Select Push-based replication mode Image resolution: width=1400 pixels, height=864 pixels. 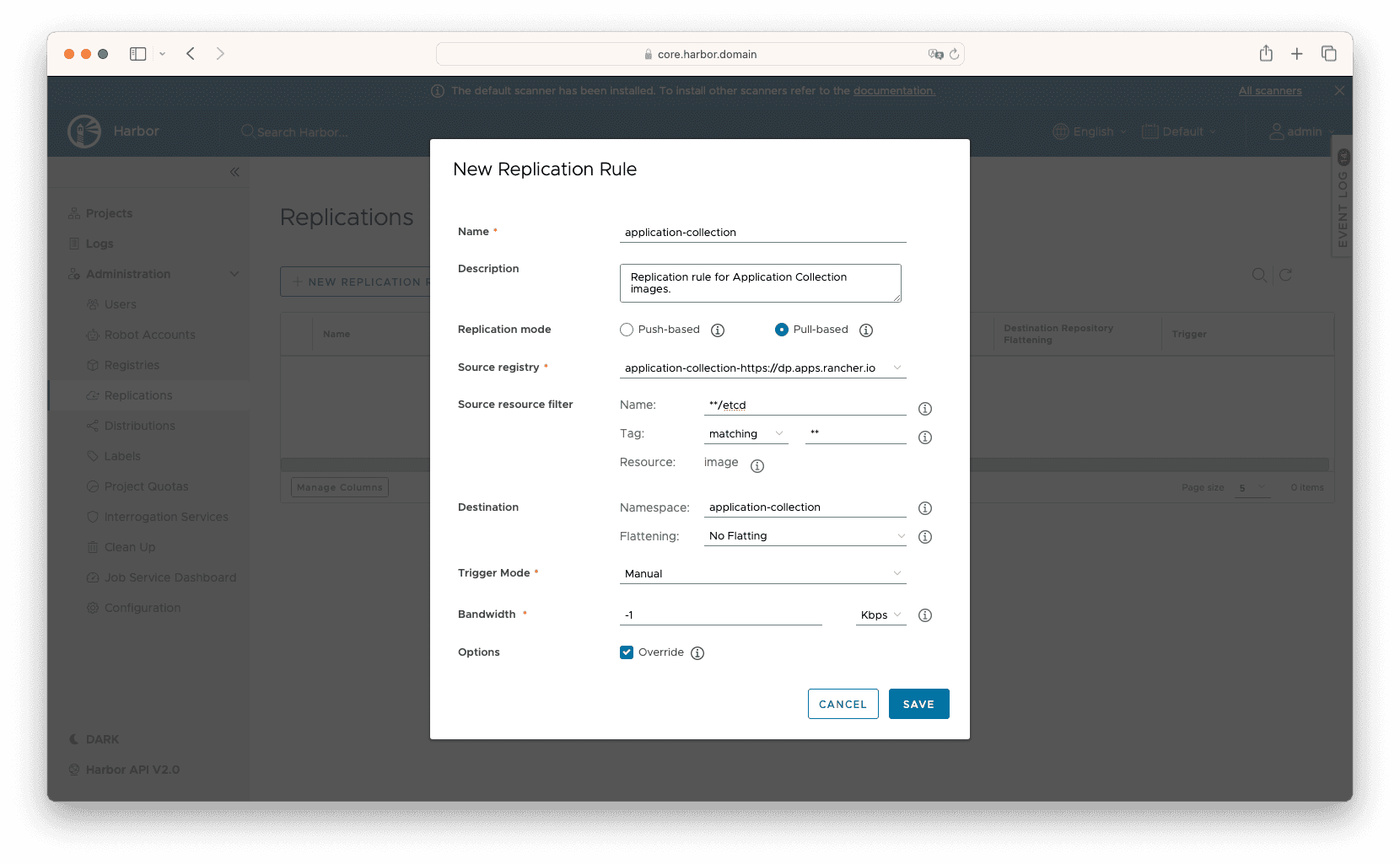pos(627,330)
